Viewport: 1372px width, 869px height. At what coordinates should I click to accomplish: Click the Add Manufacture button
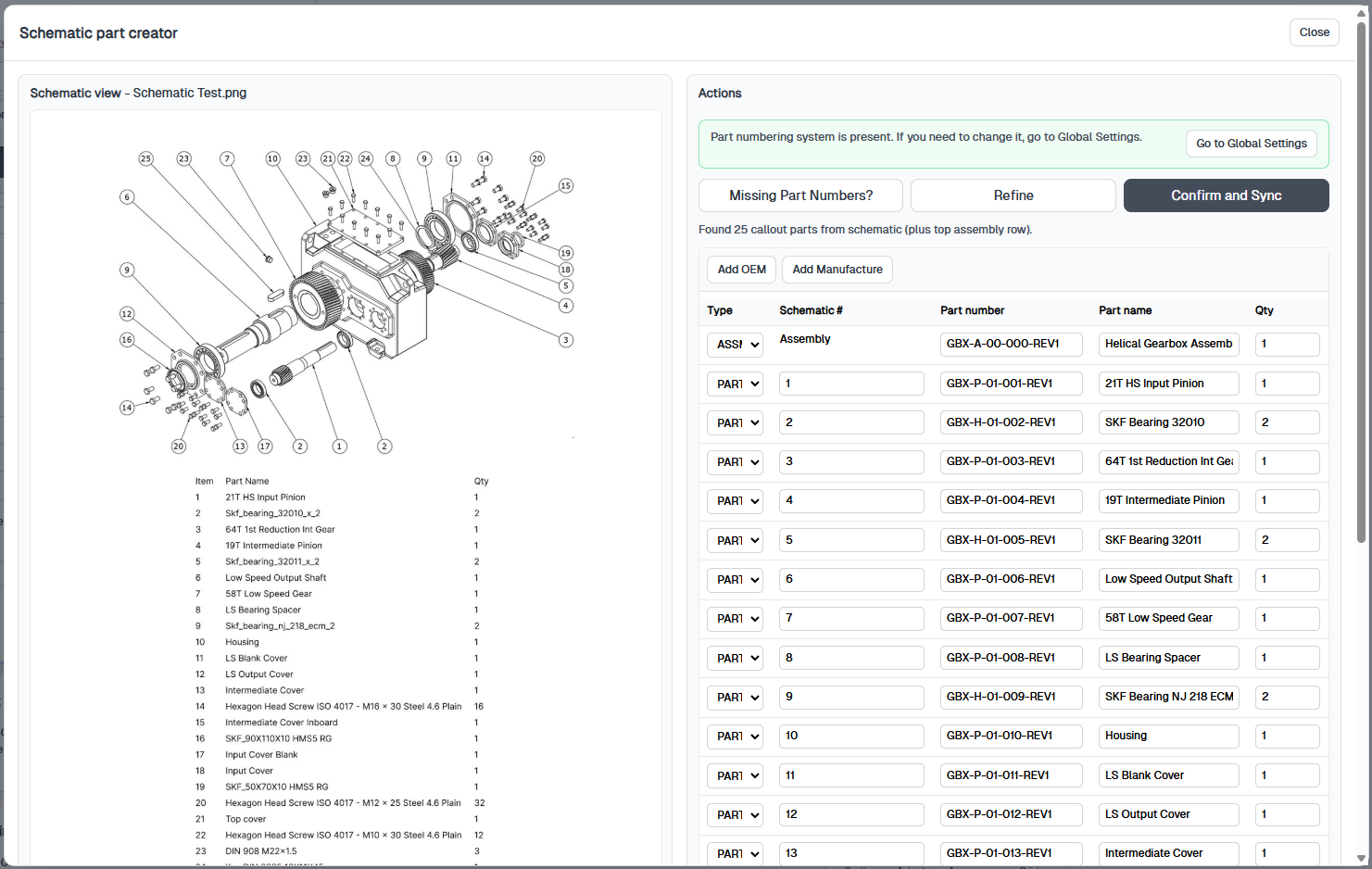(x=837, y=270)
